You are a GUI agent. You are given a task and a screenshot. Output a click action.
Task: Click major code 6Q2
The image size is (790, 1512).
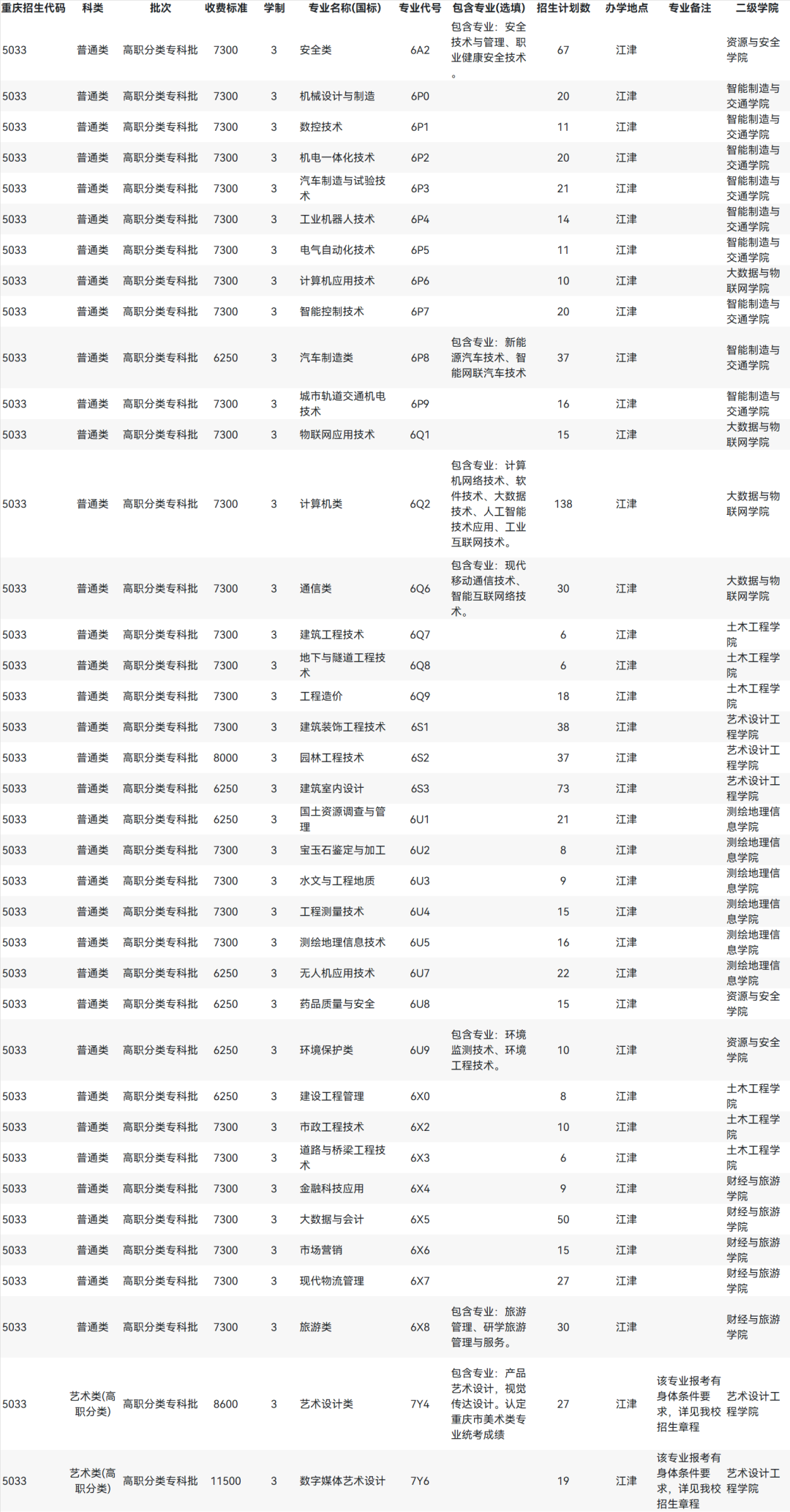tap(420, 504)
